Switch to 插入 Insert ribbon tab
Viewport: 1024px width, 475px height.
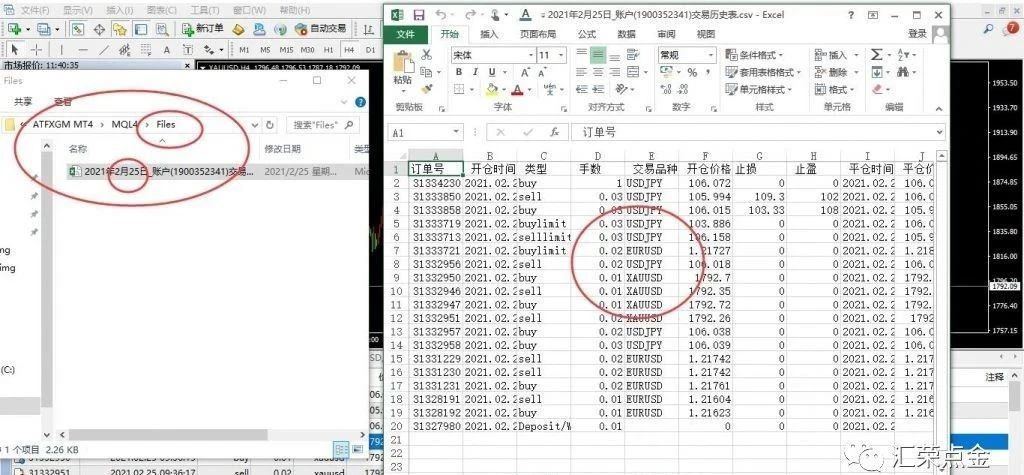(x=490, y=35)
